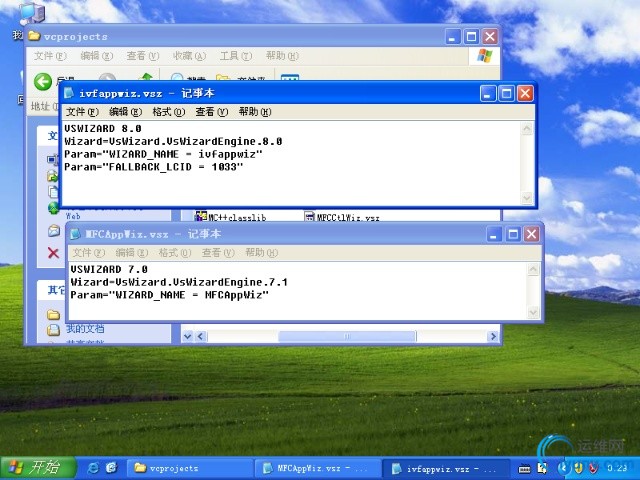Click the My Documents folder icon in sidebar
Viewport: 640px width, 480px height.
[53, 329]
